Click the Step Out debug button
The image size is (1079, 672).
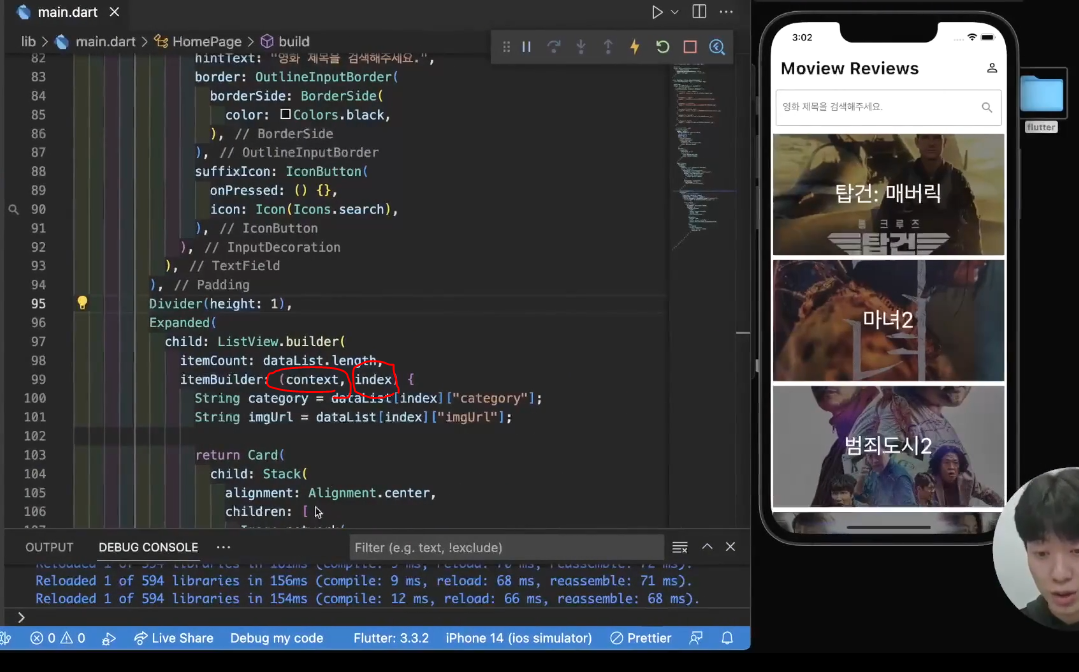click(608, 47)
